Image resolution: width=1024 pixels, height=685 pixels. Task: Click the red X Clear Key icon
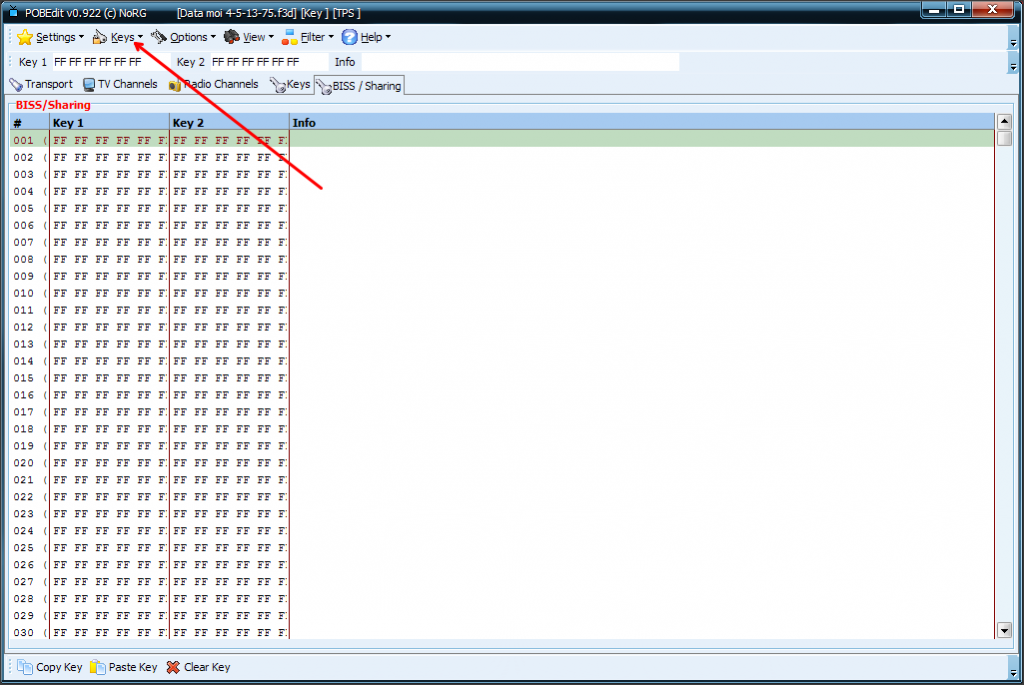point(173,667)
